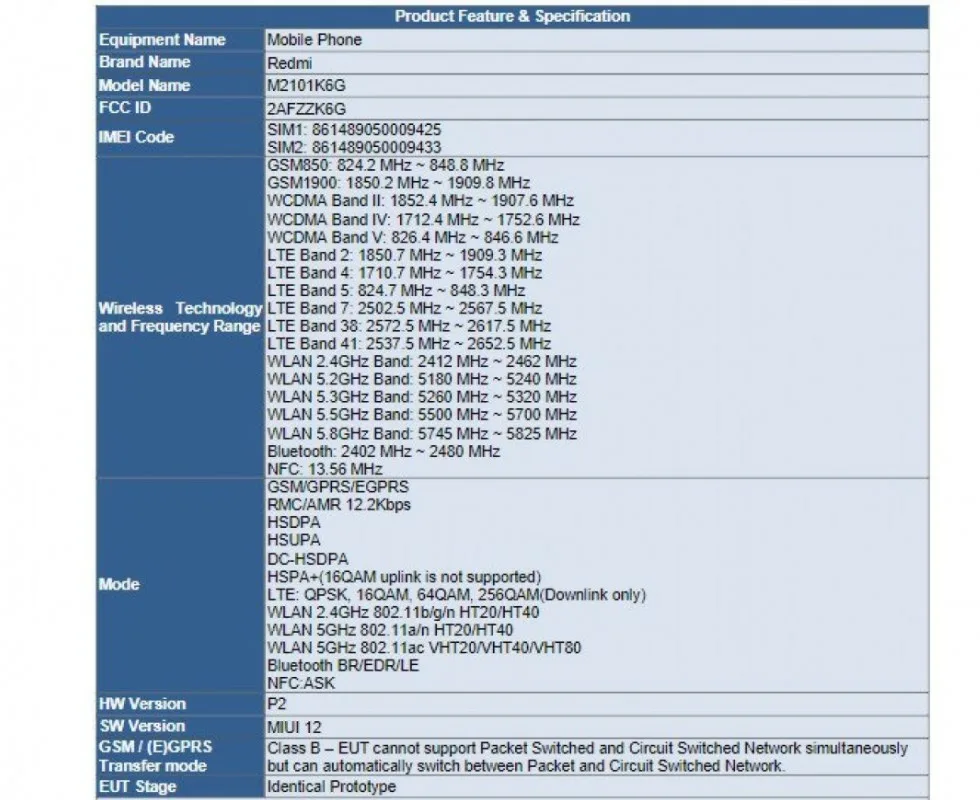Select the 'WCDMA Band II' frequency line

click(421, 201)
